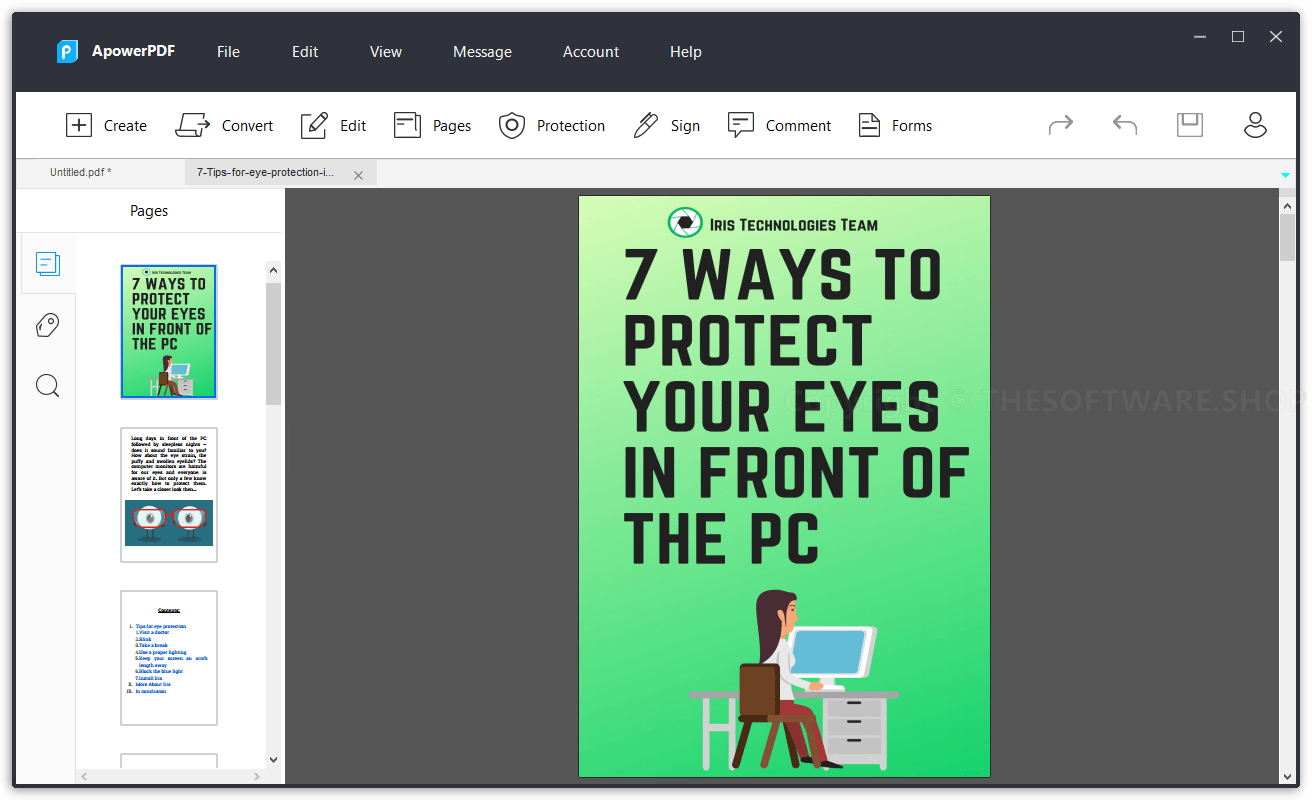Open the Create tool
This screenshot has height=800, width=1312.
click(106, 125)
